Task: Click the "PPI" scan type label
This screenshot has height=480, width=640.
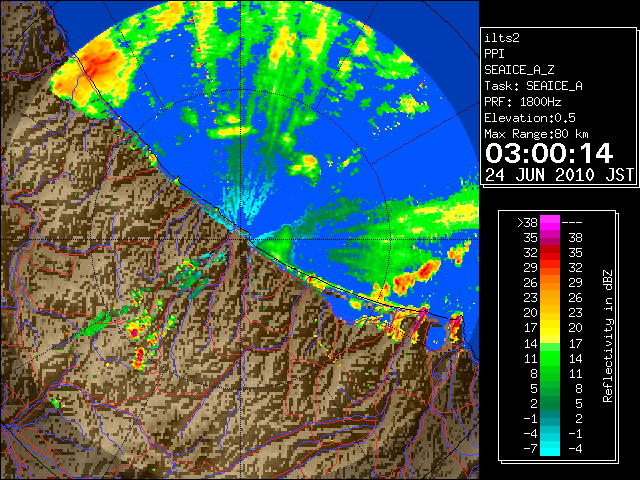Action: click(494, 54)
